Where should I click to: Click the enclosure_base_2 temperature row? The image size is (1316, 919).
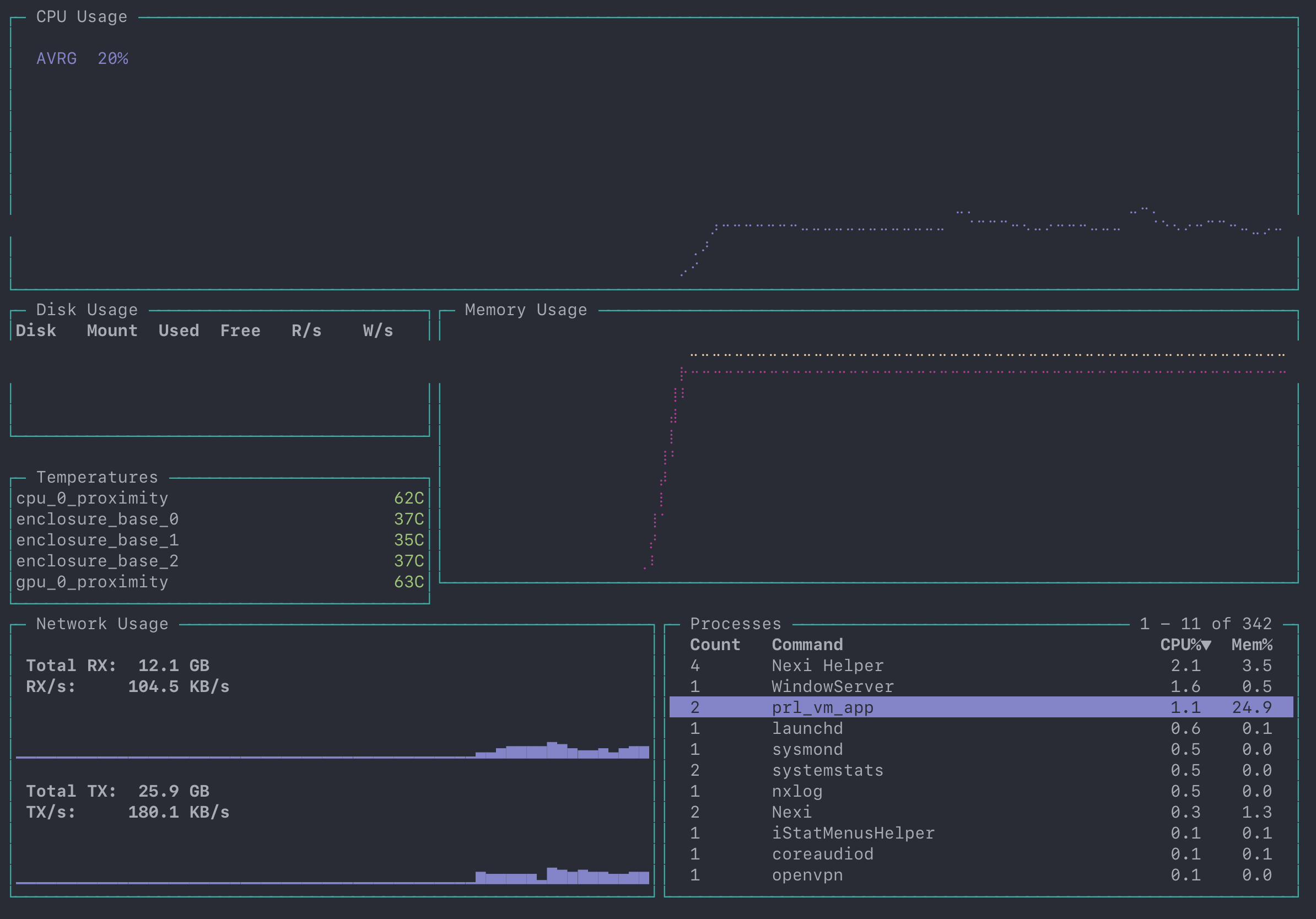[x=219, y=561]
